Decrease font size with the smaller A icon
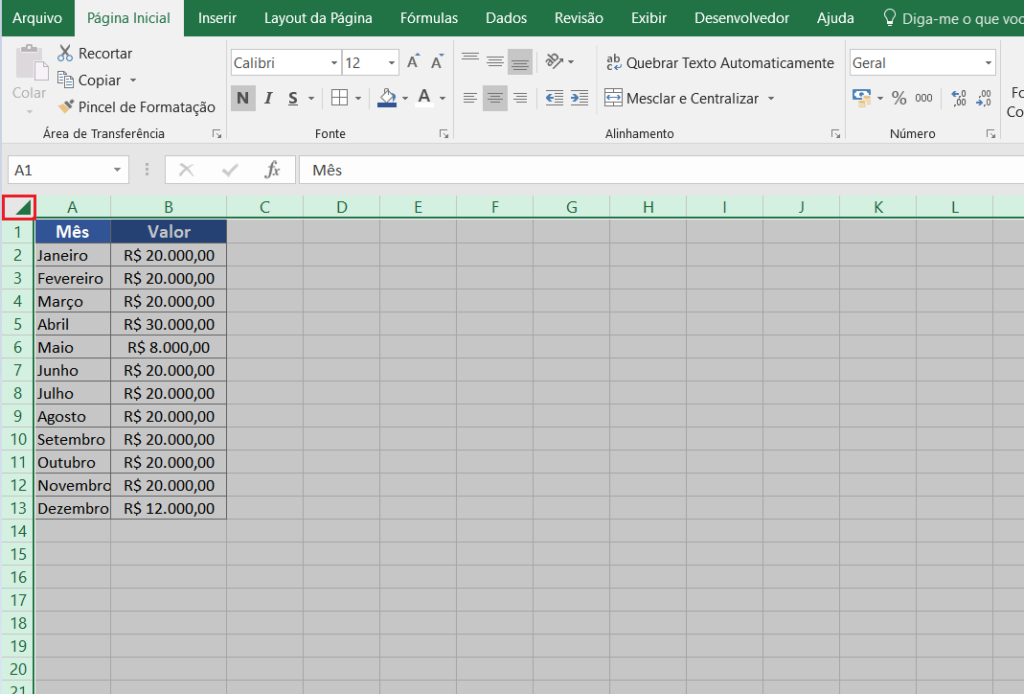The width and height of the screenshot is (1024, 694). coord(437,62)
